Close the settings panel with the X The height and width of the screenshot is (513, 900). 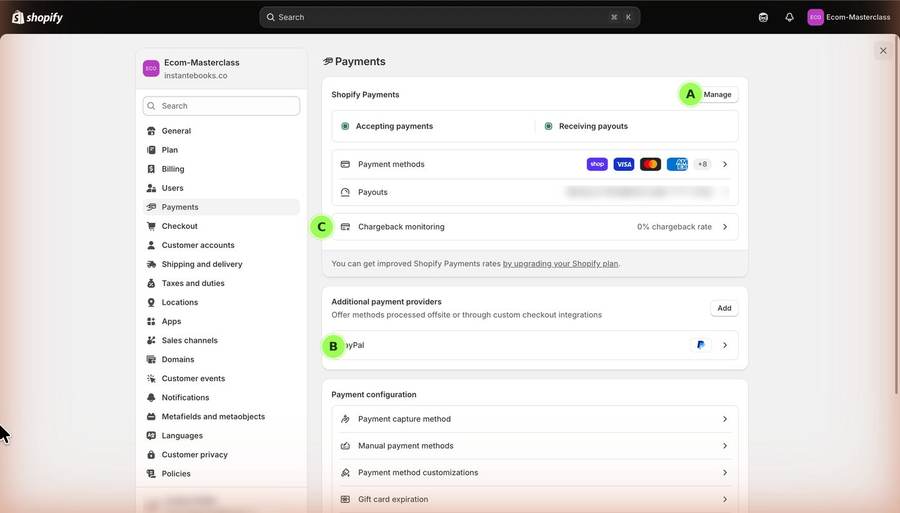883,50
